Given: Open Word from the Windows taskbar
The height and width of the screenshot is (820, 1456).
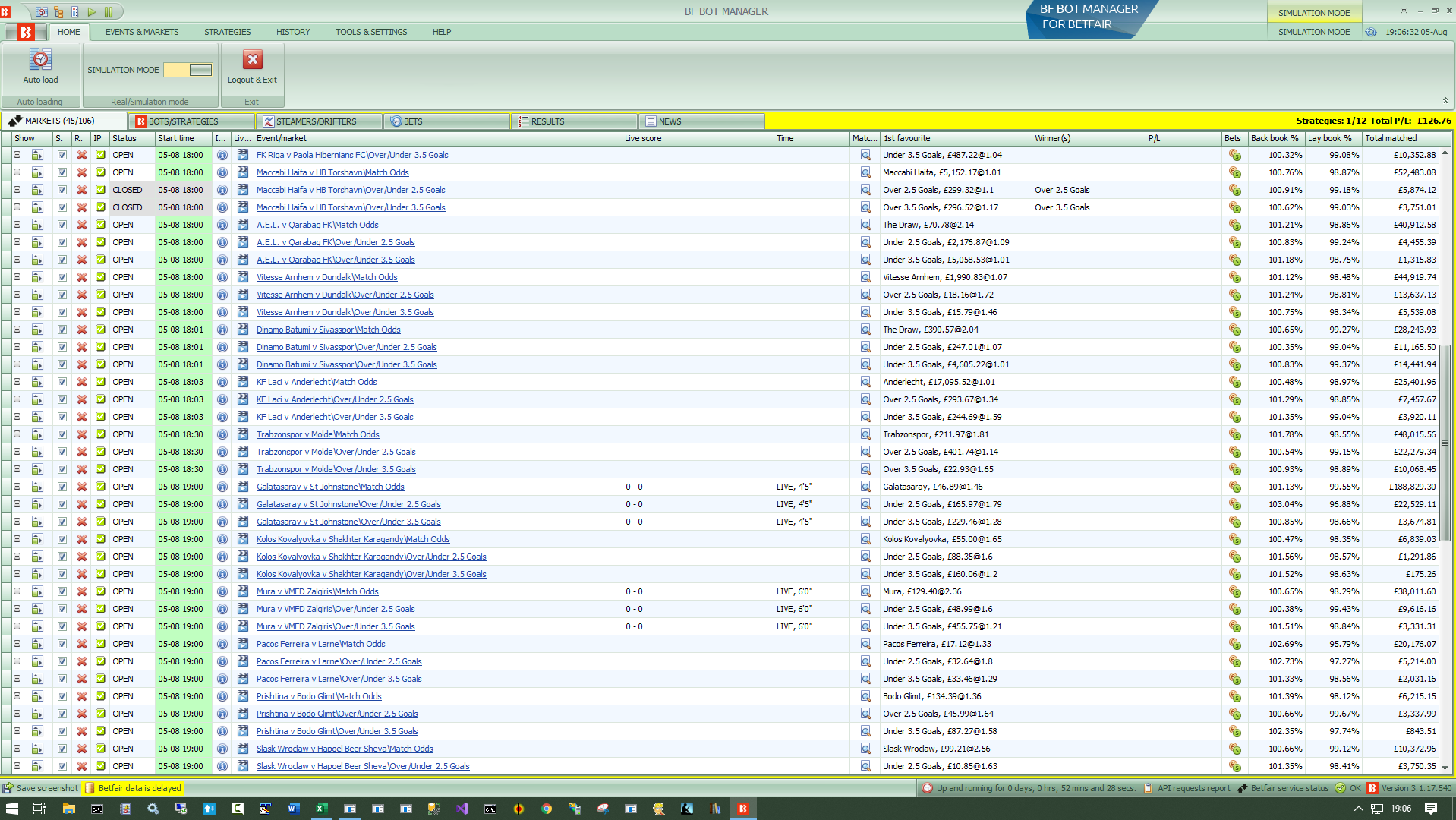Looking at the screenshot, I should (293, 809).
